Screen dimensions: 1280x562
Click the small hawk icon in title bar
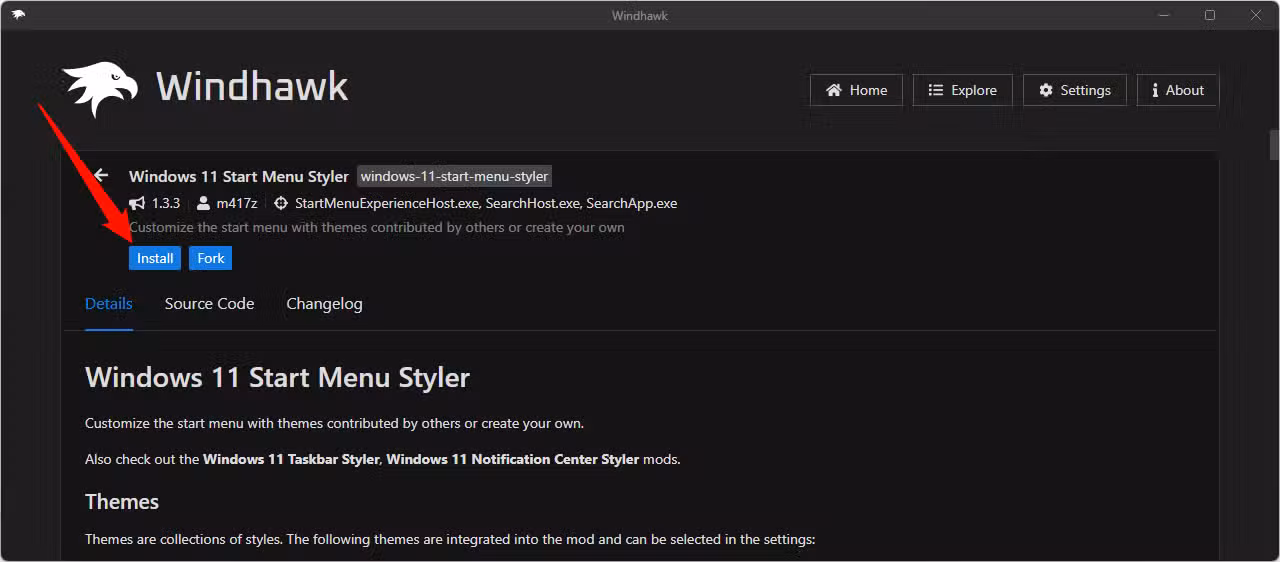(x=18, y=15)
